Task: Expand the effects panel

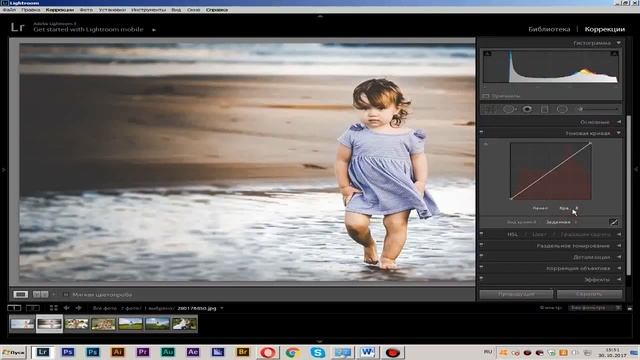Action: (x=619, y=280)
